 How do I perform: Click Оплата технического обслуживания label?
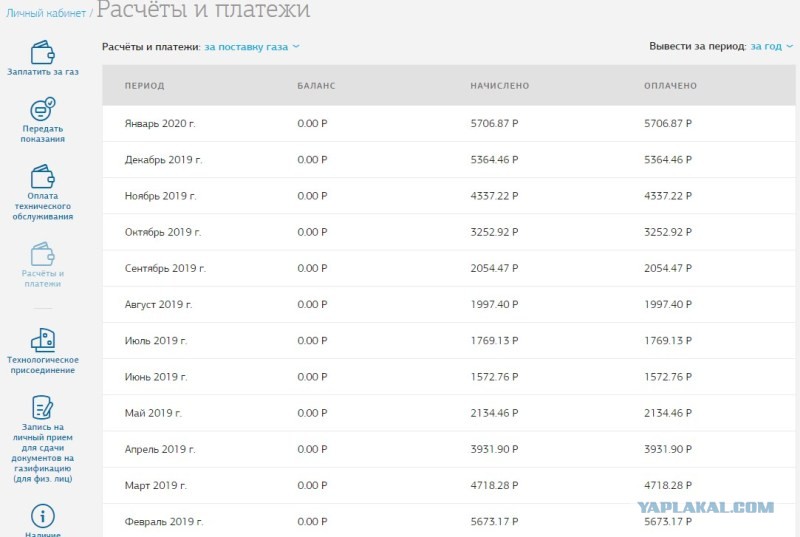point(43,206)
